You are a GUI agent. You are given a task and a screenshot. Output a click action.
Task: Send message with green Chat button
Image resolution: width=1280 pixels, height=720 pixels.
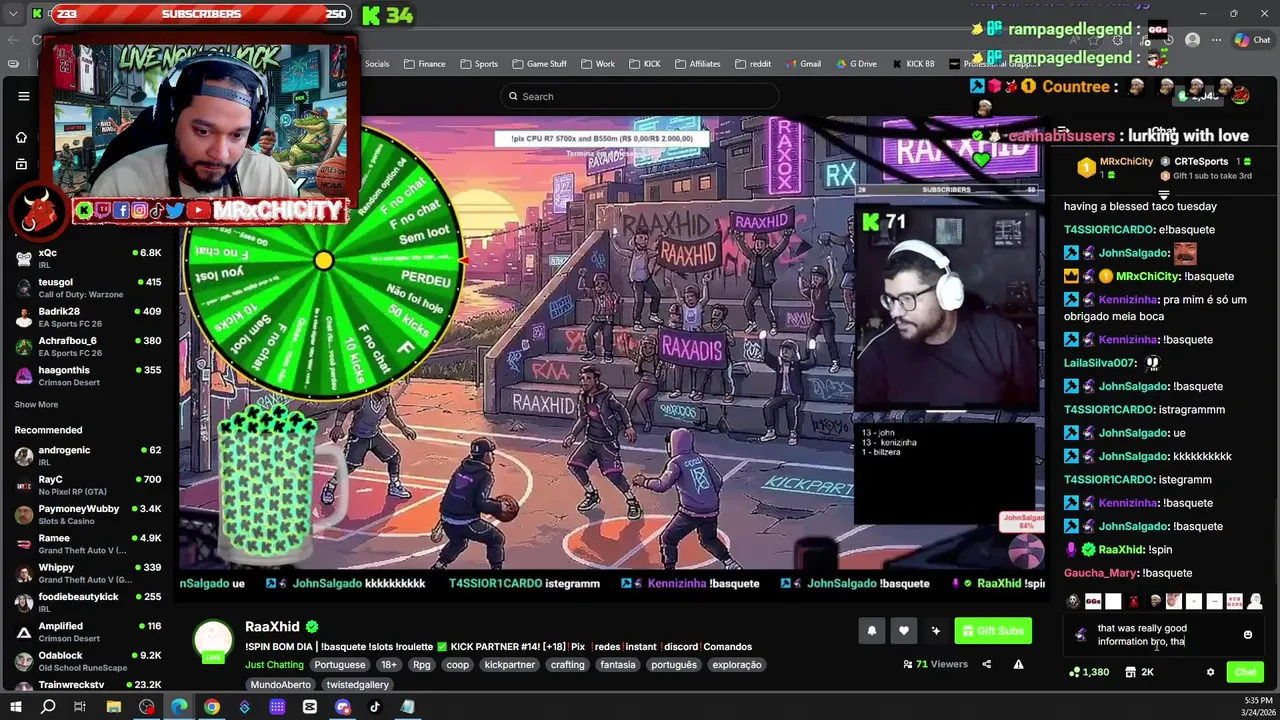tap(1245, 672)
